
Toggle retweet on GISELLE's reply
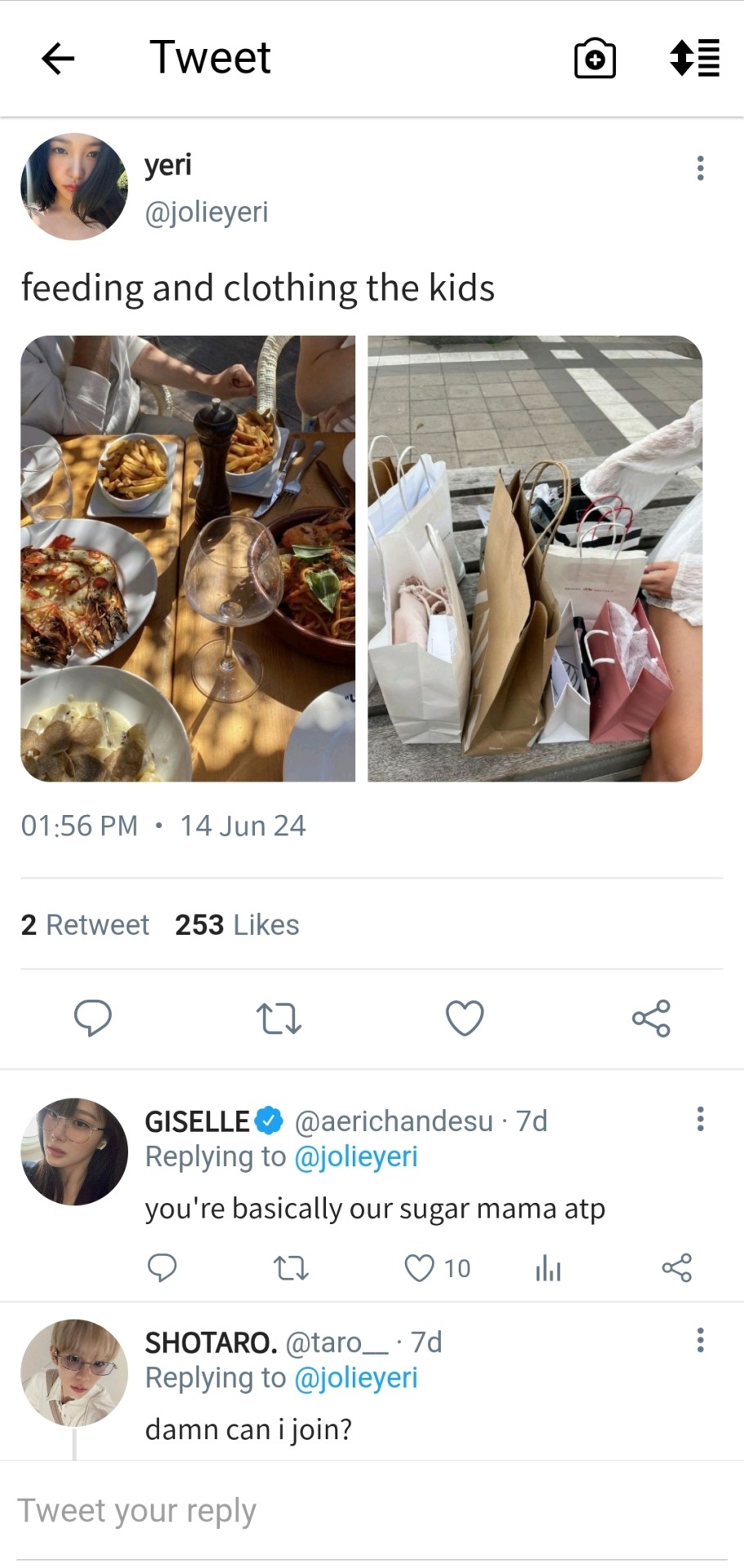pos(290,1268)
